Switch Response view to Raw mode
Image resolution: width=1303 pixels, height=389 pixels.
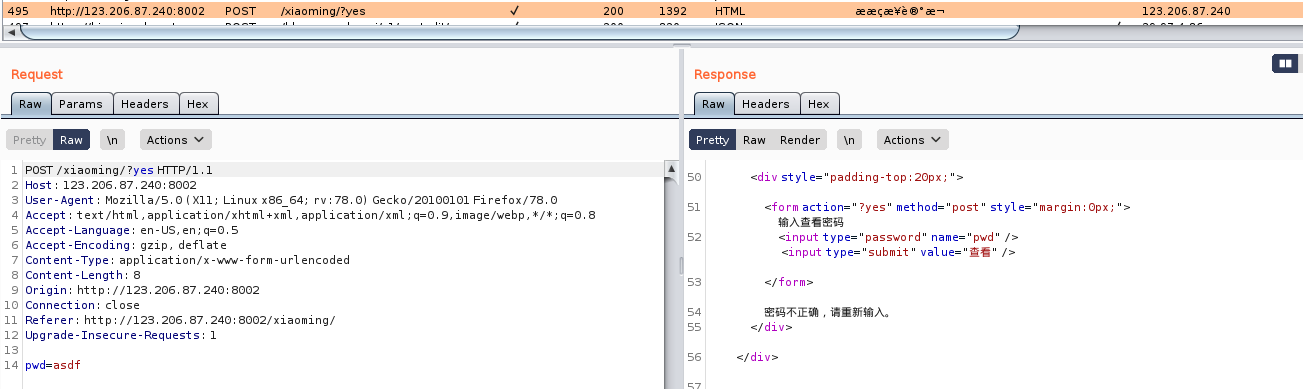coord(755,140)
